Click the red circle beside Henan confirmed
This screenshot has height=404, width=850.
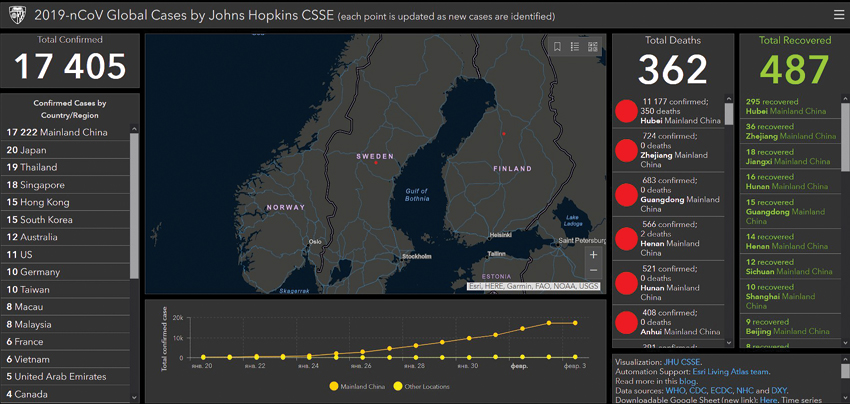point(626,239)
